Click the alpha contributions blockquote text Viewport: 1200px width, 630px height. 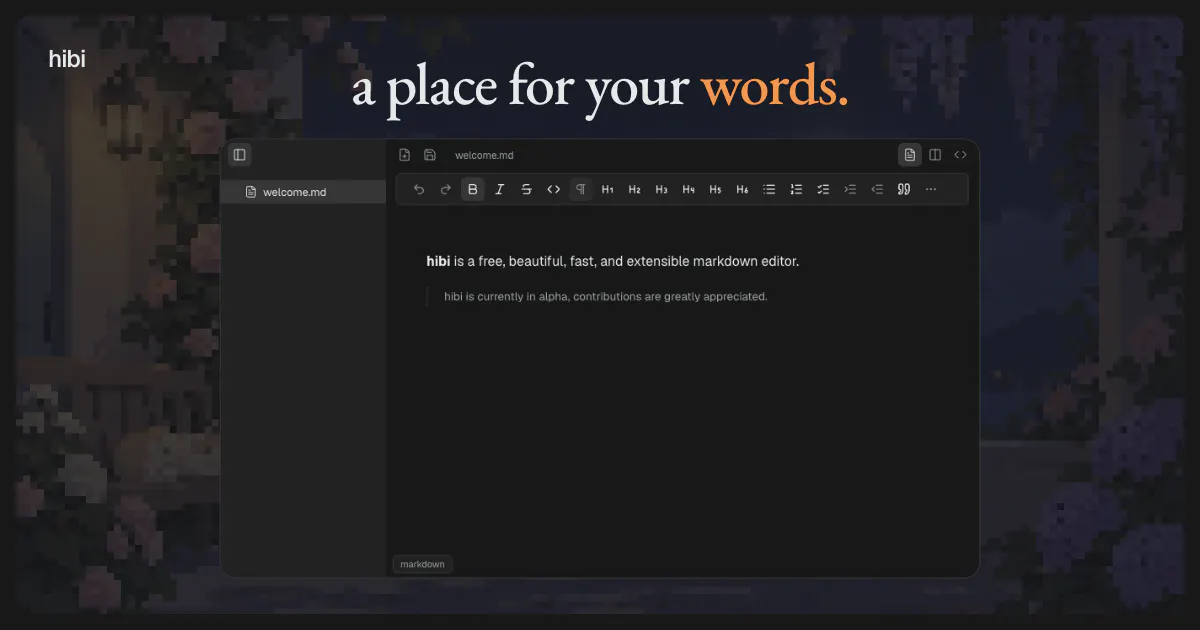tap(605, 297)
